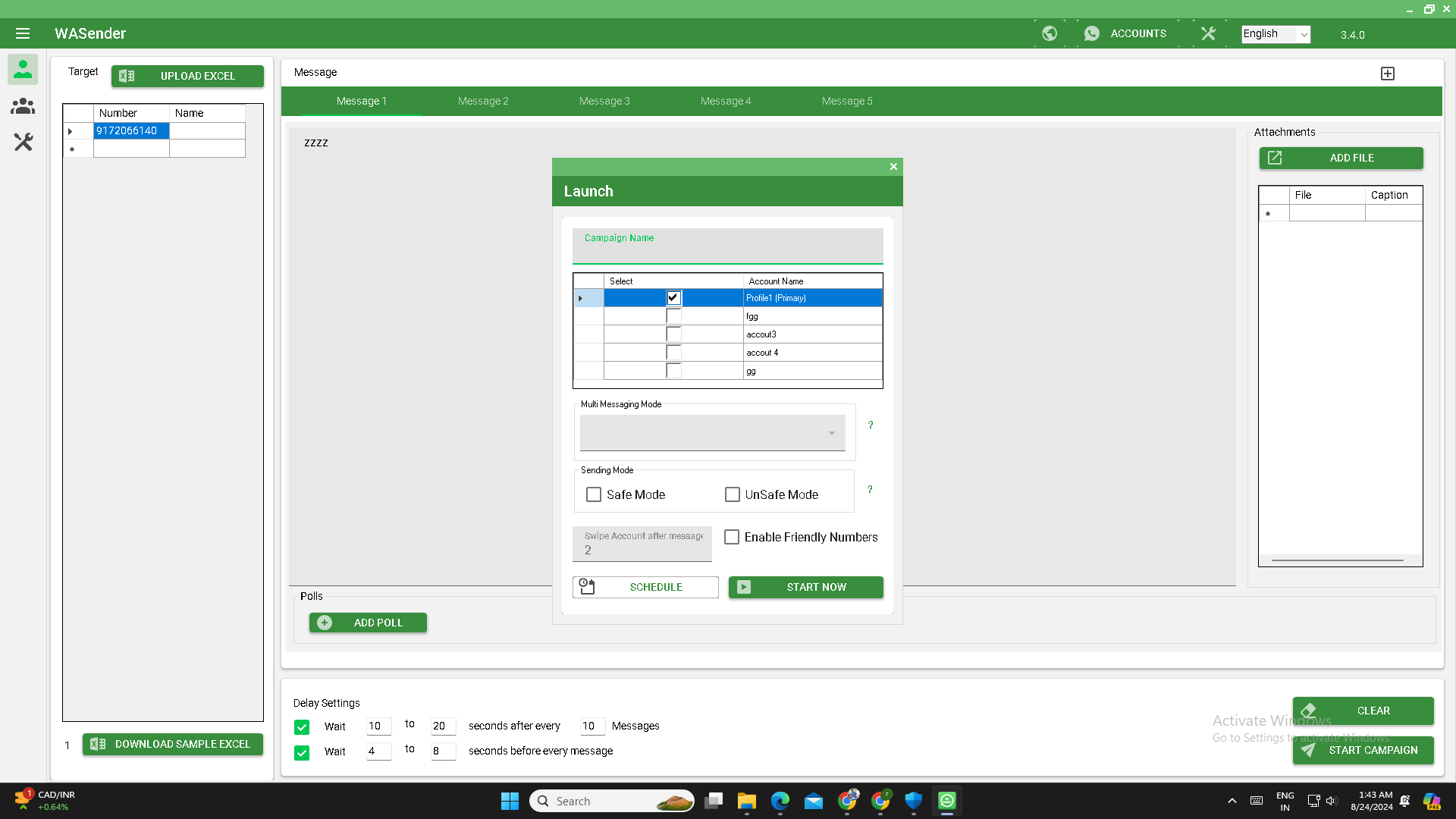Enable the Safe Mode checkbox
The width and height of the screenshot is (1456, 819).
[594, 494]
